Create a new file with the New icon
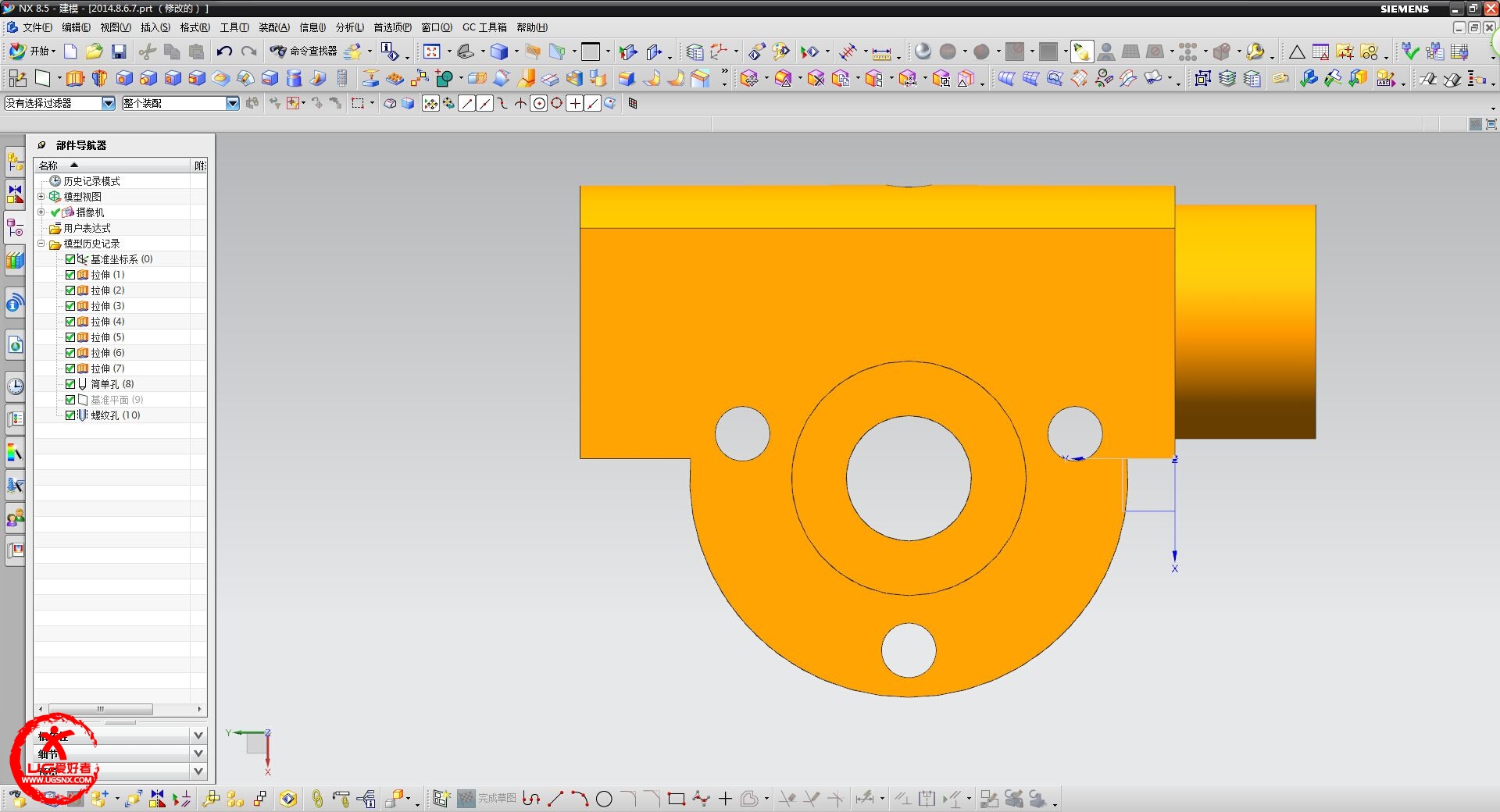The height and width of the screenshot is (812, 1500). click(x=70, y=52)
